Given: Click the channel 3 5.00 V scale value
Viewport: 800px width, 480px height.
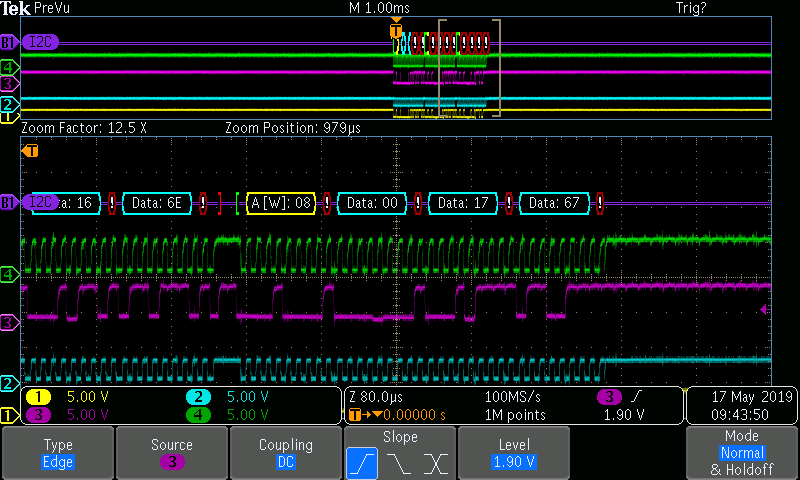Looking at the screenshot, I should coord(88,415).
